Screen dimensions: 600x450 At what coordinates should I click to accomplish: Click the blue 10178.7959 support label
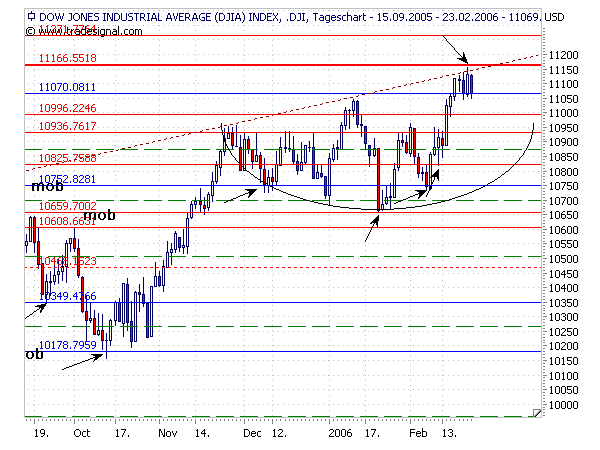click(x=68, y=345)
